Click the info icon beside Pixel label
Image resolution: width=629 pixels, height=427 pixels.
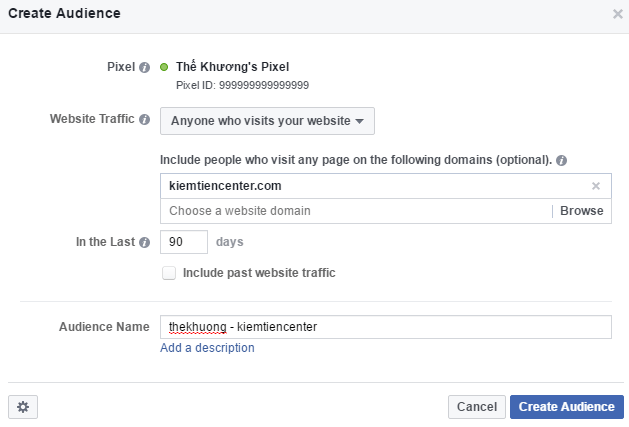click(x=145, y=68)
